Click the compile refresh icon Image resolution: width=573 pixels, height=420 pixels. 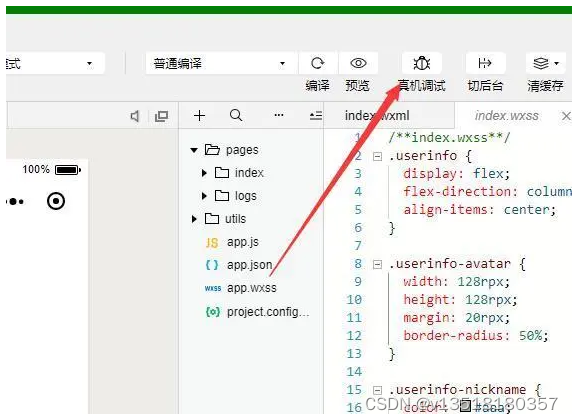click(317, 63)
